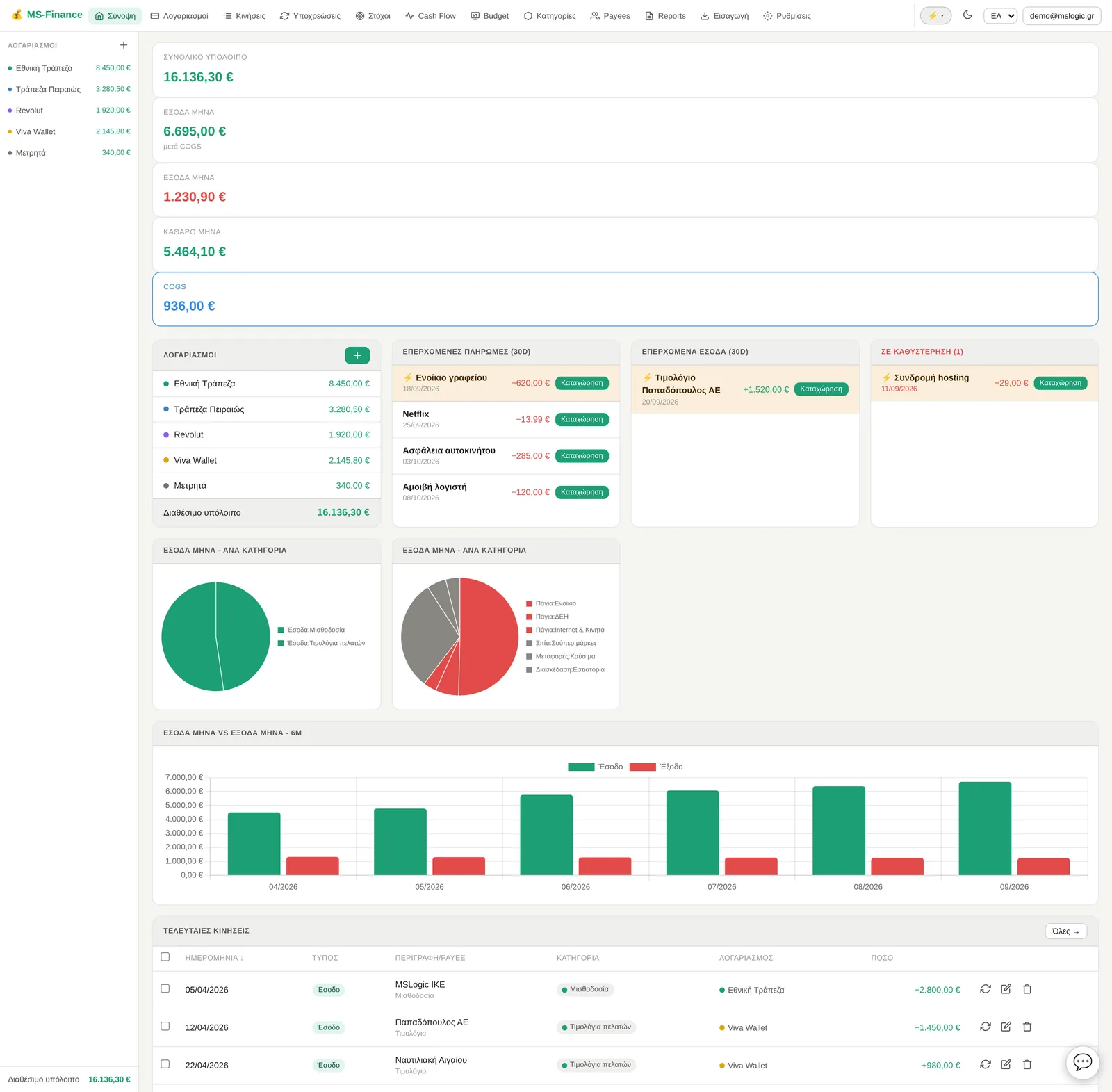1112x1092 pixels.
Task: Edit the MSLogic IKE transaction
Action: (x=1006, y=989)
